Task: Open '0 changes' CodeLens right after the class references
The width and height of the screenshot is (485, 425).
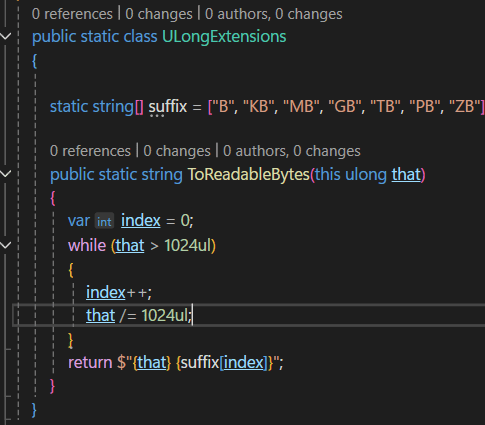Action: click(x=159, y=14)
